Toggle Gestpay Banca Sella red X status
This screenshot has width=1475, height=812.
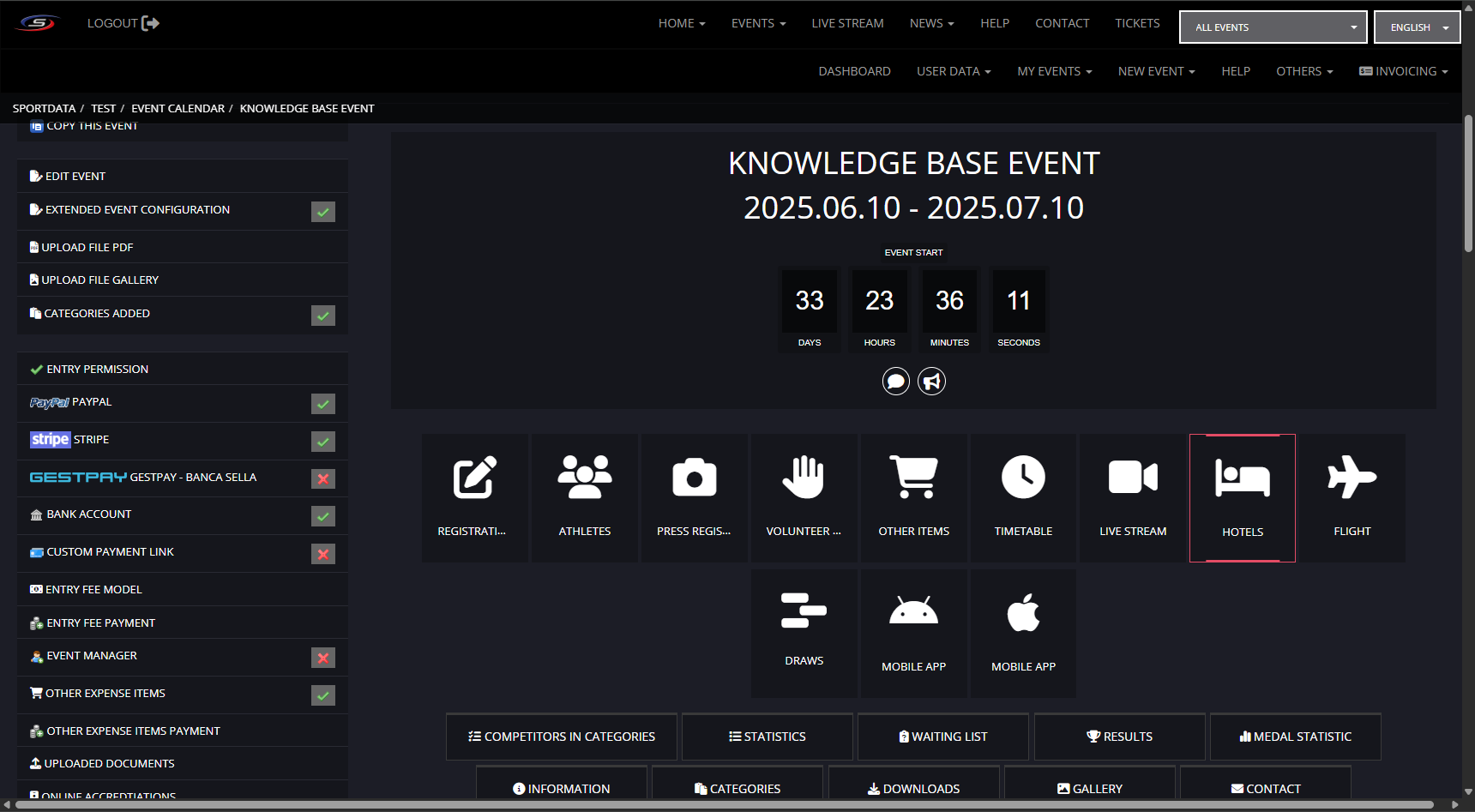[x=323, y=479]
